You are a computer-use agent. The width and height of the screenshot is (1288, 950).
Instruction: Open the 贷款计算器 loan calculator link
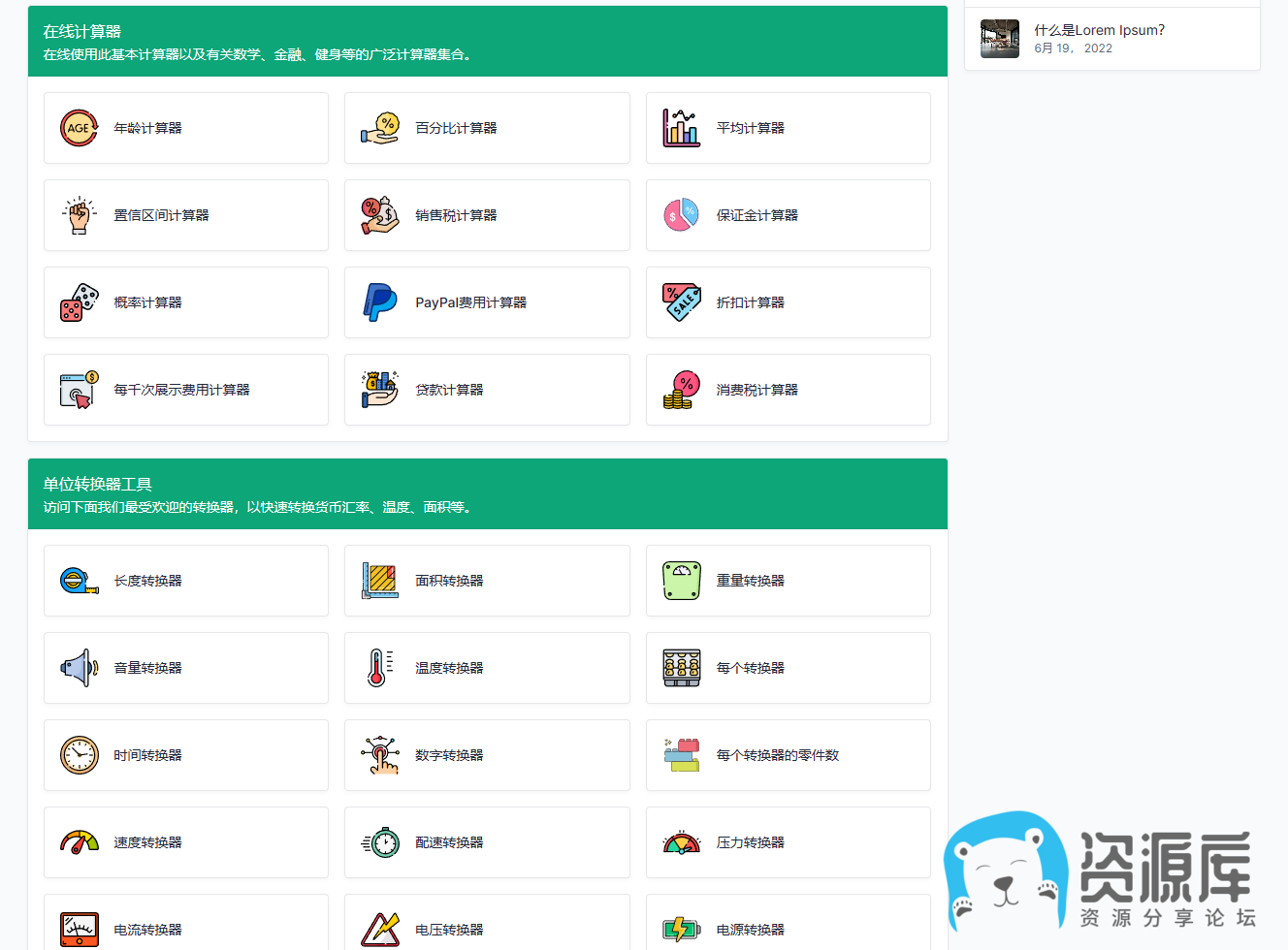449,390
